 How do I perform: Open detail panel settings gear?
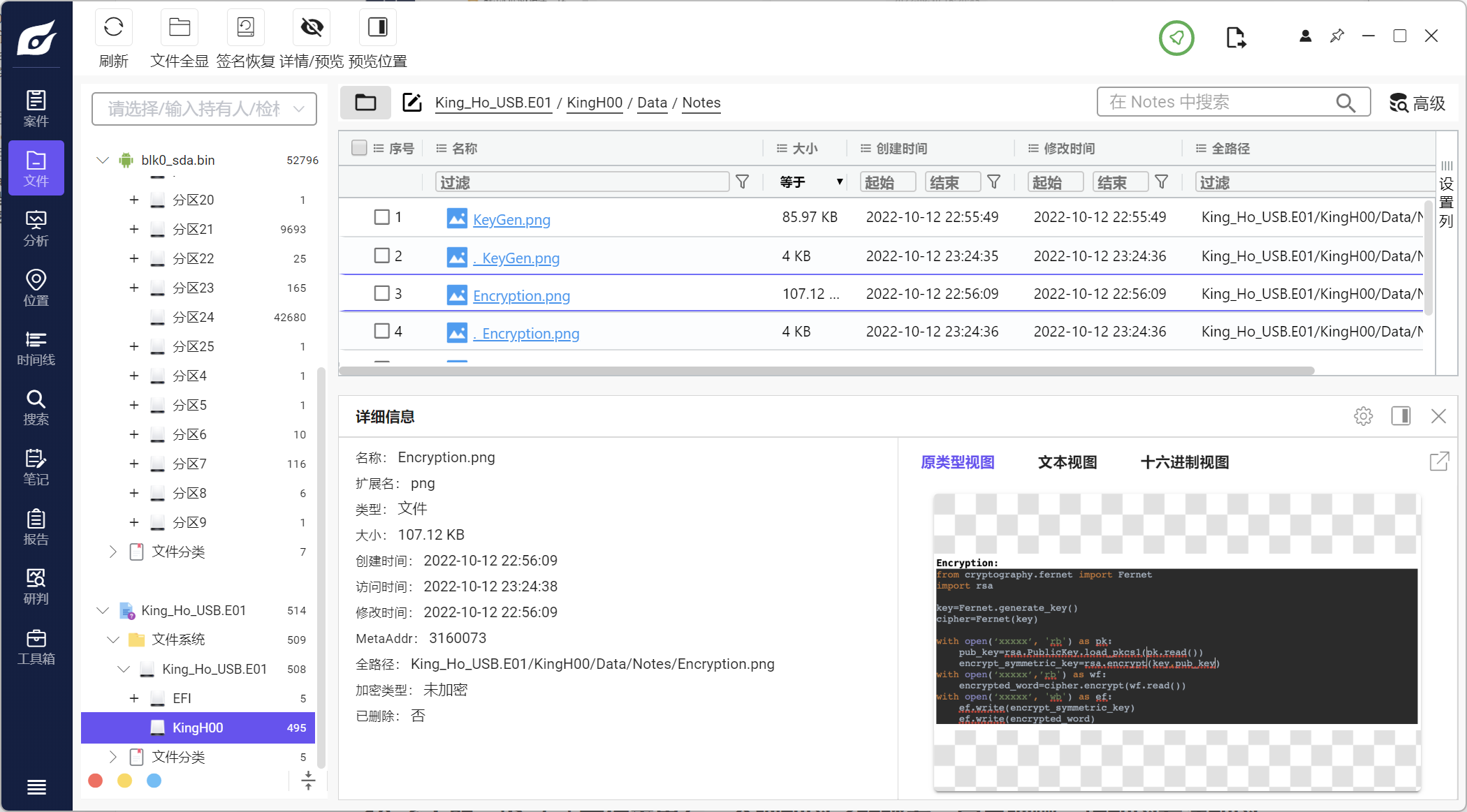pos(1363,416)
